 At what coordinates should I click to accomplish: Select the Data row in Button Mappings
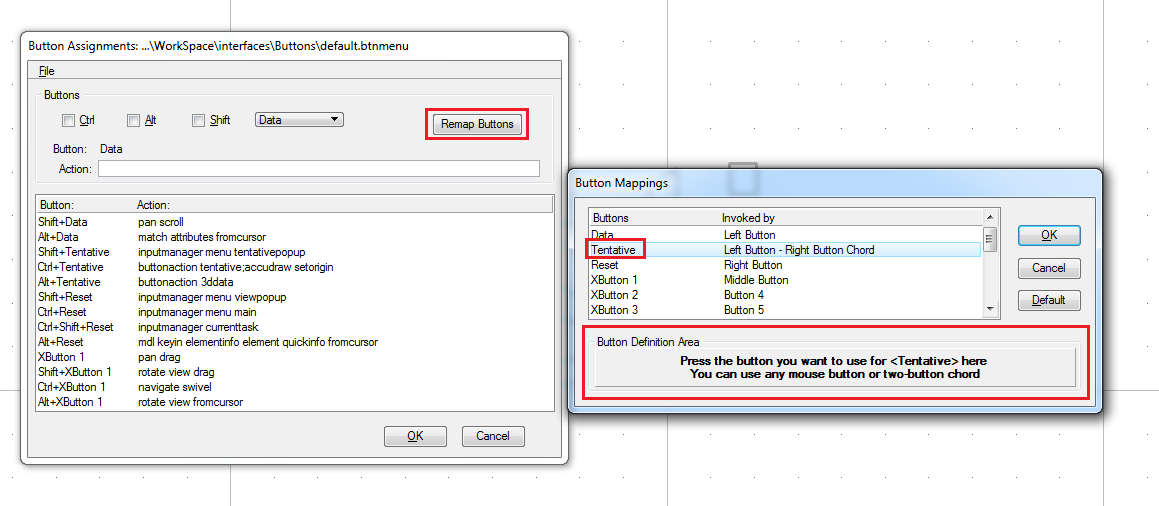[x=785, y=234]
